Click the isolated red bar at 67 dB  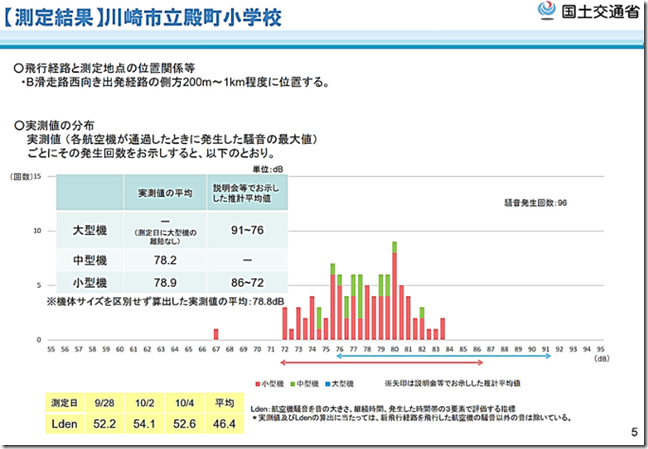click(216, 334)
